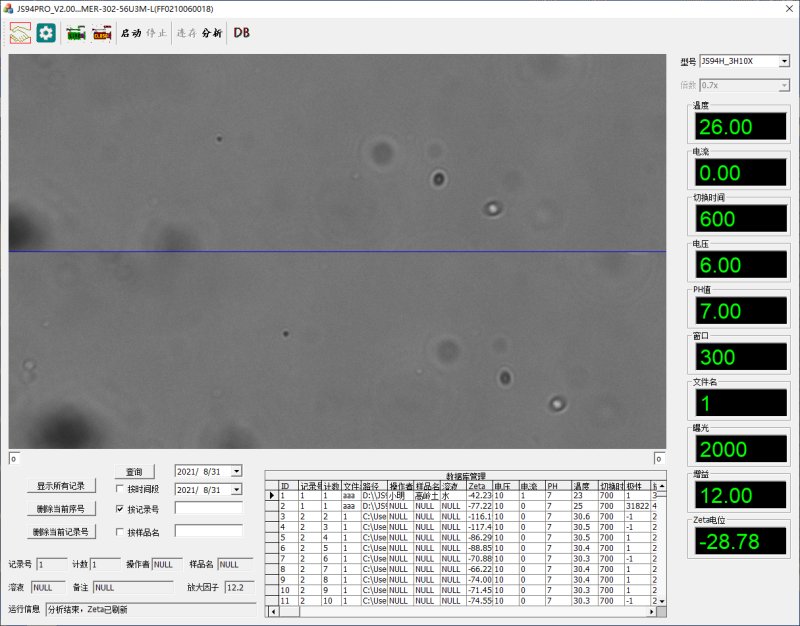Select the Zeta column header in table
The width and height of the screenshot is (800, 626).
coord(477,485)
